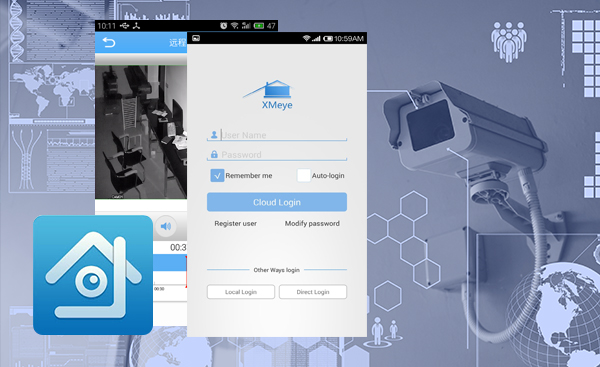Uncheck the Remember me checkbox
The width and height of the screenshot is (600, 367).
[217, 175]
